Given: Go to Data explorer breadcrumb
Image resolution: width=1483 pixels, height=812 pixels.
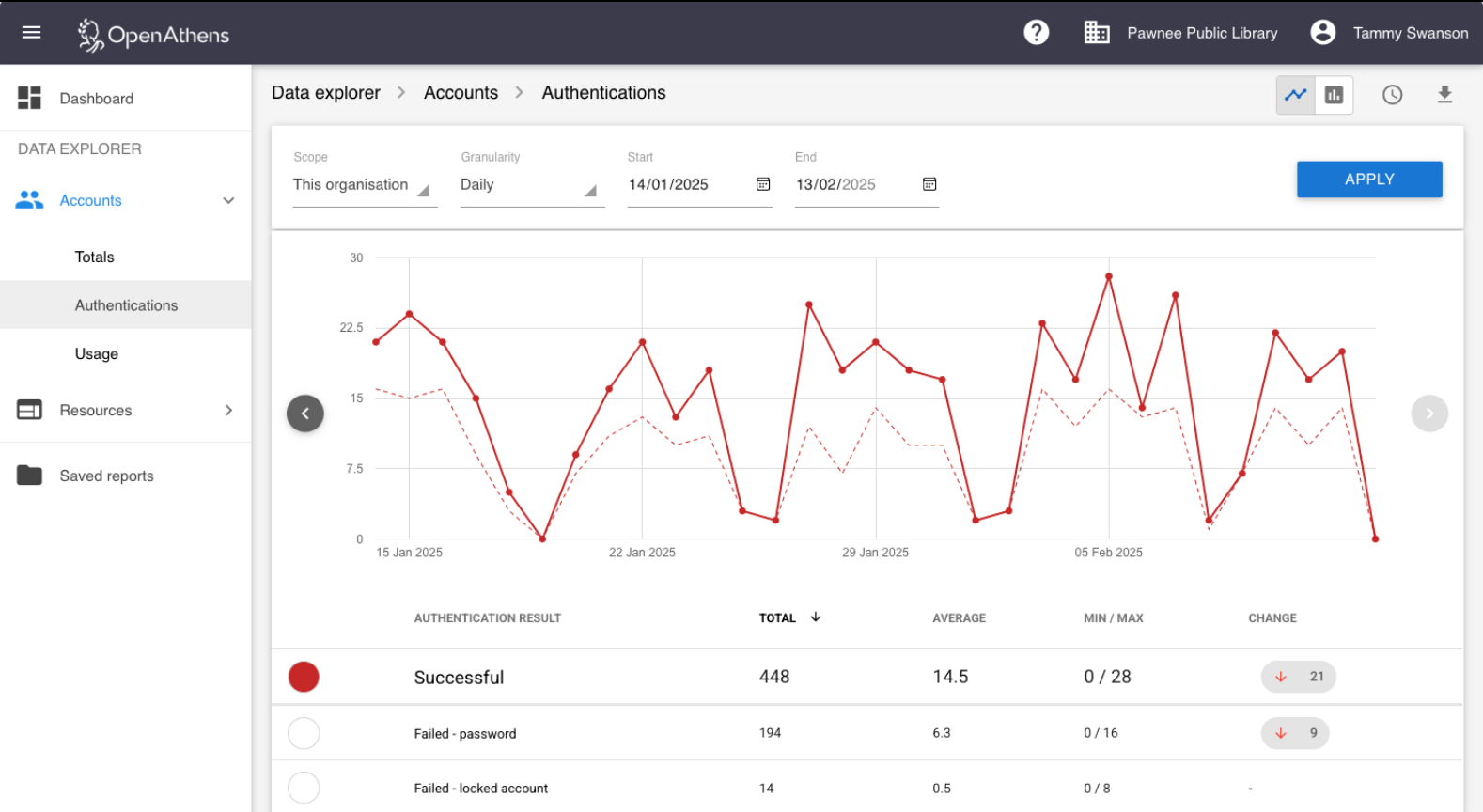Looking at the screenshot, I should [x=326, y=93].
